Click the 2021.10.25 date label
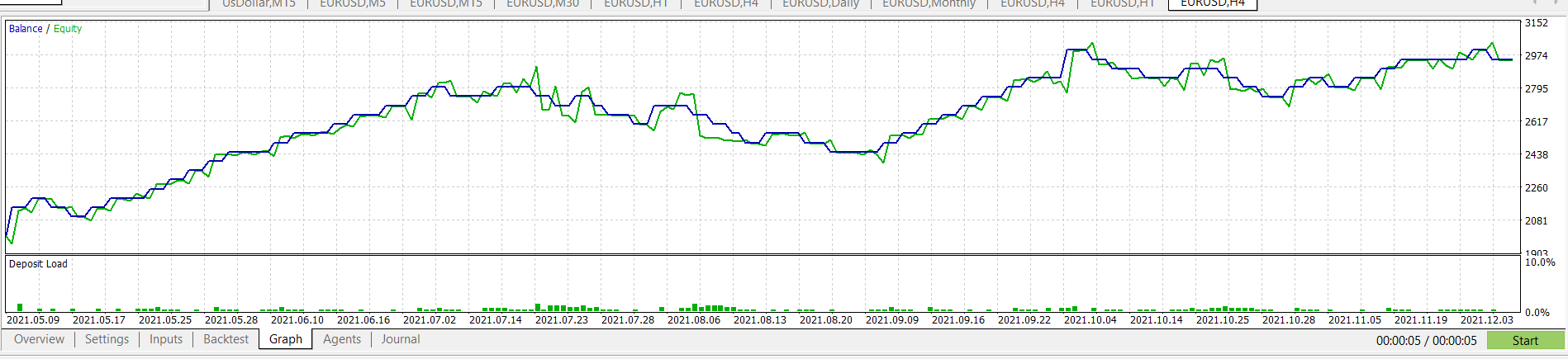Viewport: 1568px width, 359px height. click(x=1223, y=320)
